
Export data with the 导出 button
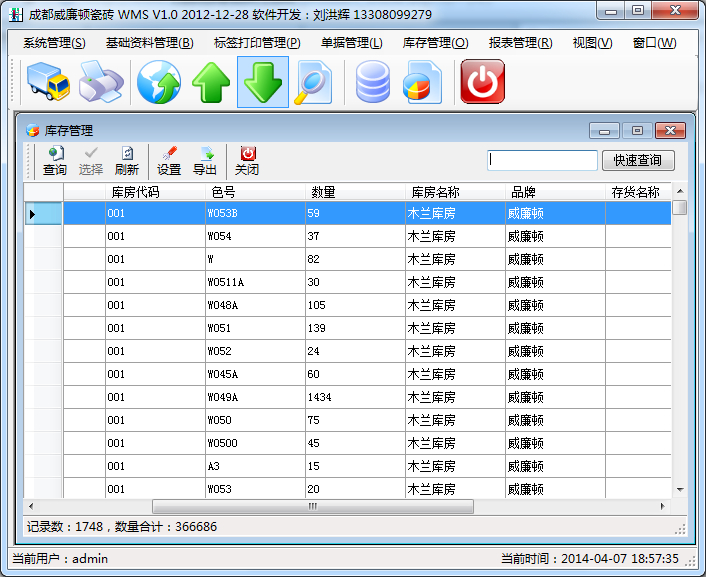tap(205, 161)
